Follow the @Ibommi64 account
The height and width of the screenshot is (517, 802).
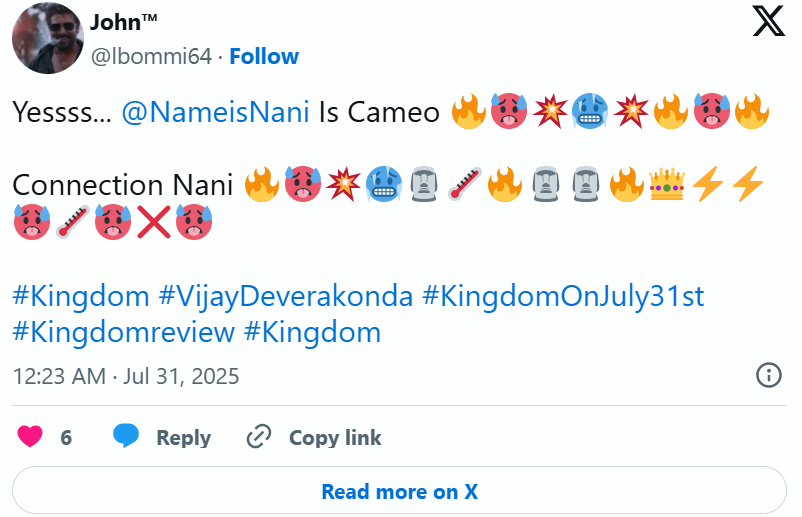263,56
